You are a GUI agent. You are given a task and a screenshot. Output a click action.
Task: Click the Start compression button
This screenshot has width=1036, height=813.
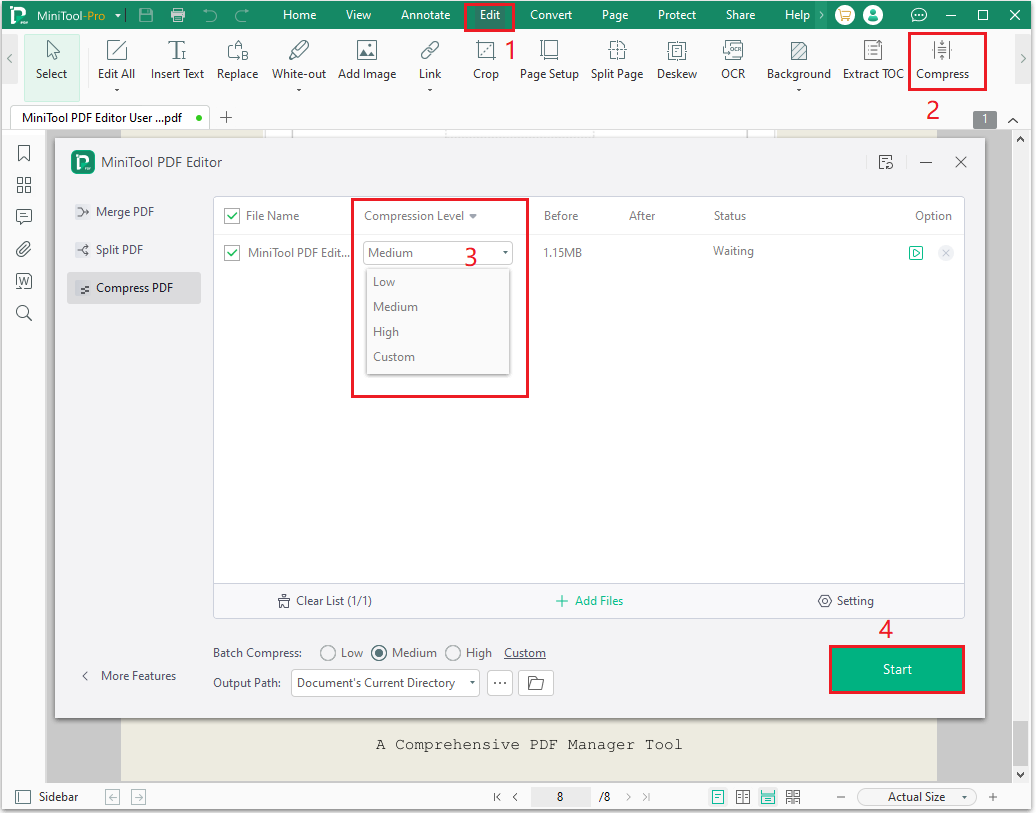pos(896,669)
